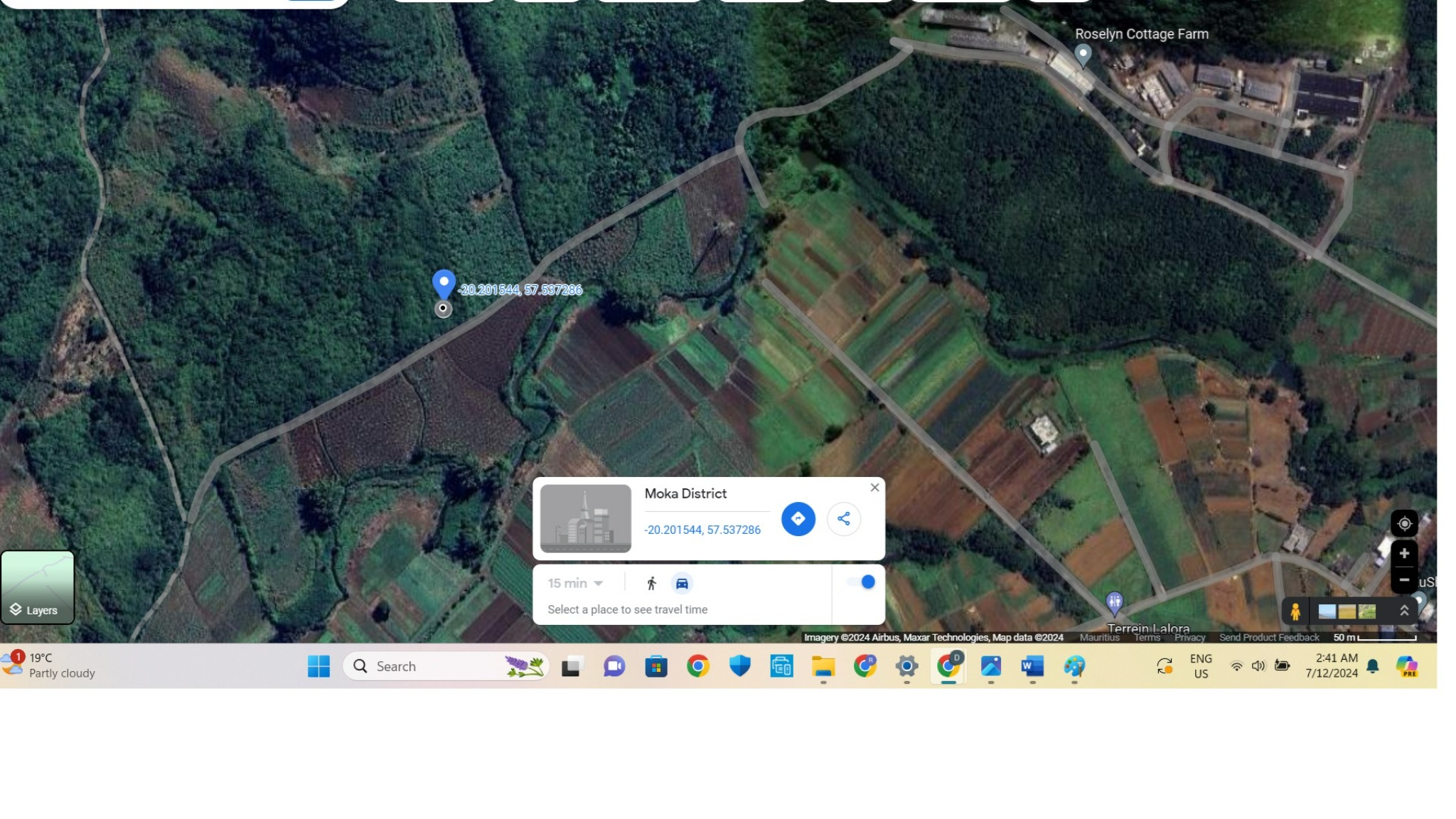Click the Mauritius footer link
The width and height of the screenshot is (1456, 819).
click(1099, 638)
